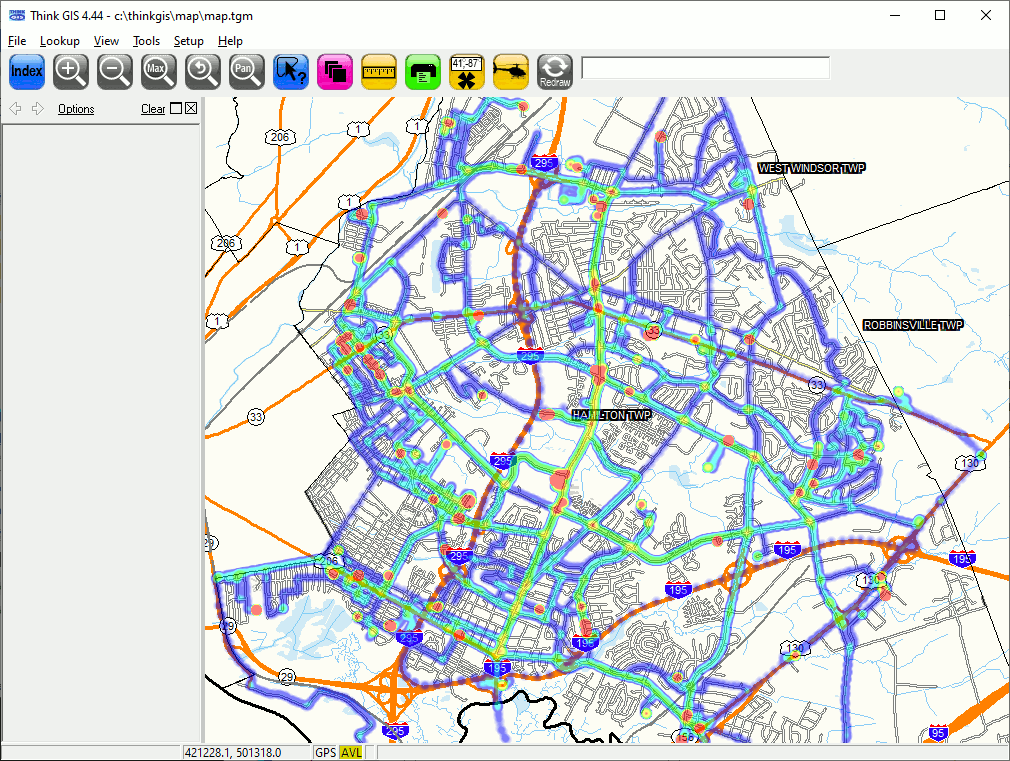Image resolution: width=1010 pixels, height=761 pixels.
Task: Return to previous zoom view
Action: coord(203,71)
